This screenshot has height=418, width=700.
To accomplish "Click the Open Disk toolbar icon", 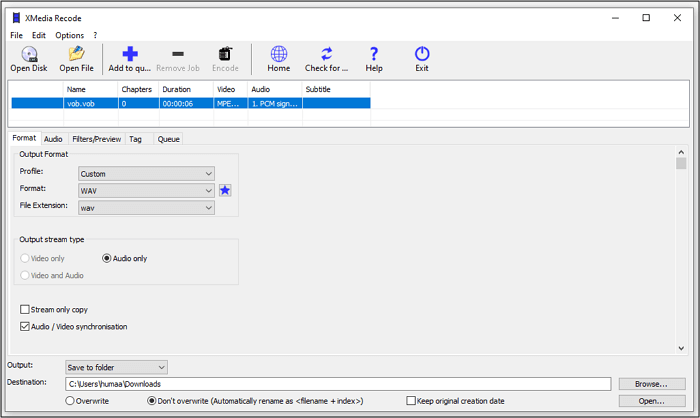I will (30, 54).
